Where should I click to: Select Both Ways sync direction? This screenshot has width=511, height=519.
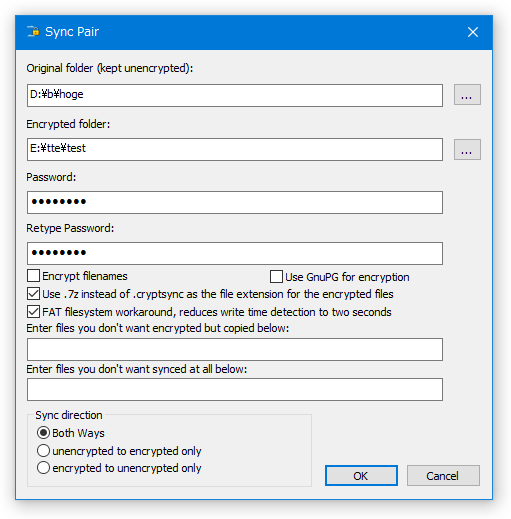[x=43, y=433]
